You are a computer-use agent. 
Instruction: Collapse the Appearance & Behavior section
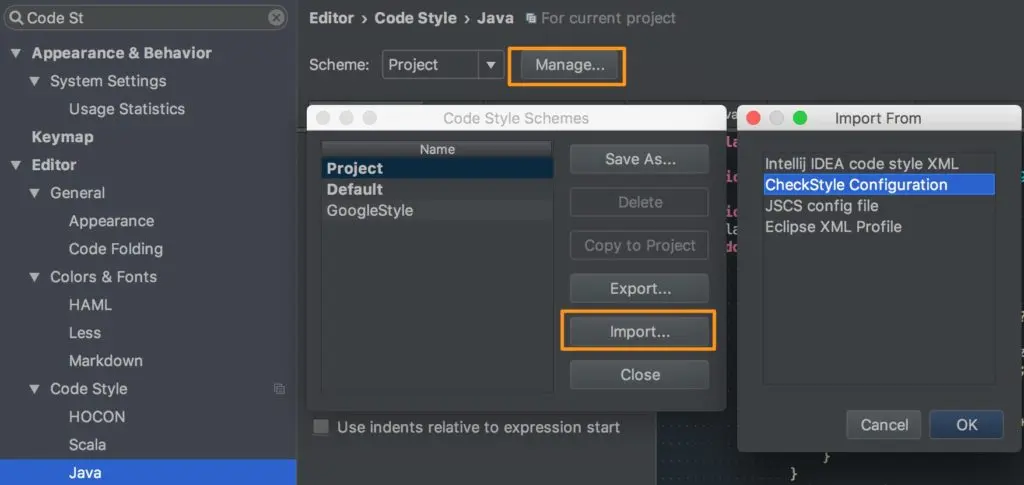coord(16,54)
